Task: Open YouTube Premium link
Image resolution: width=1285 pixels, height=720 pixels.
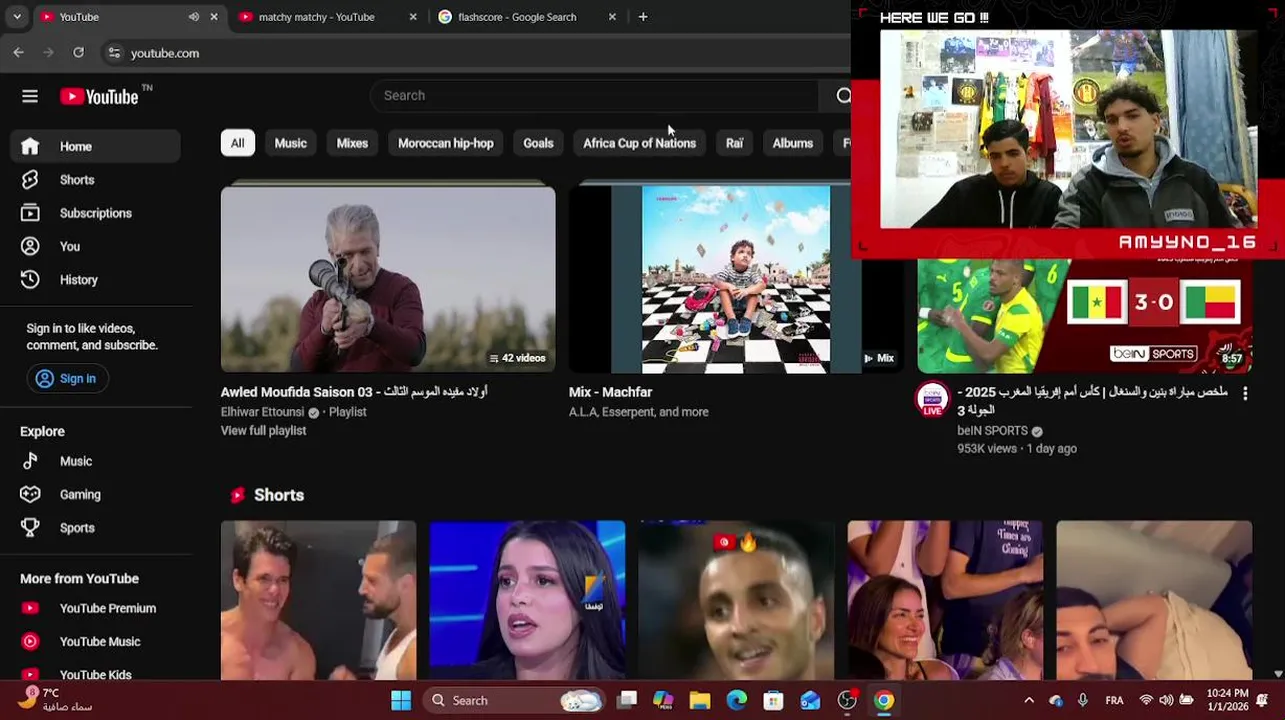Action: coord(96,608)
